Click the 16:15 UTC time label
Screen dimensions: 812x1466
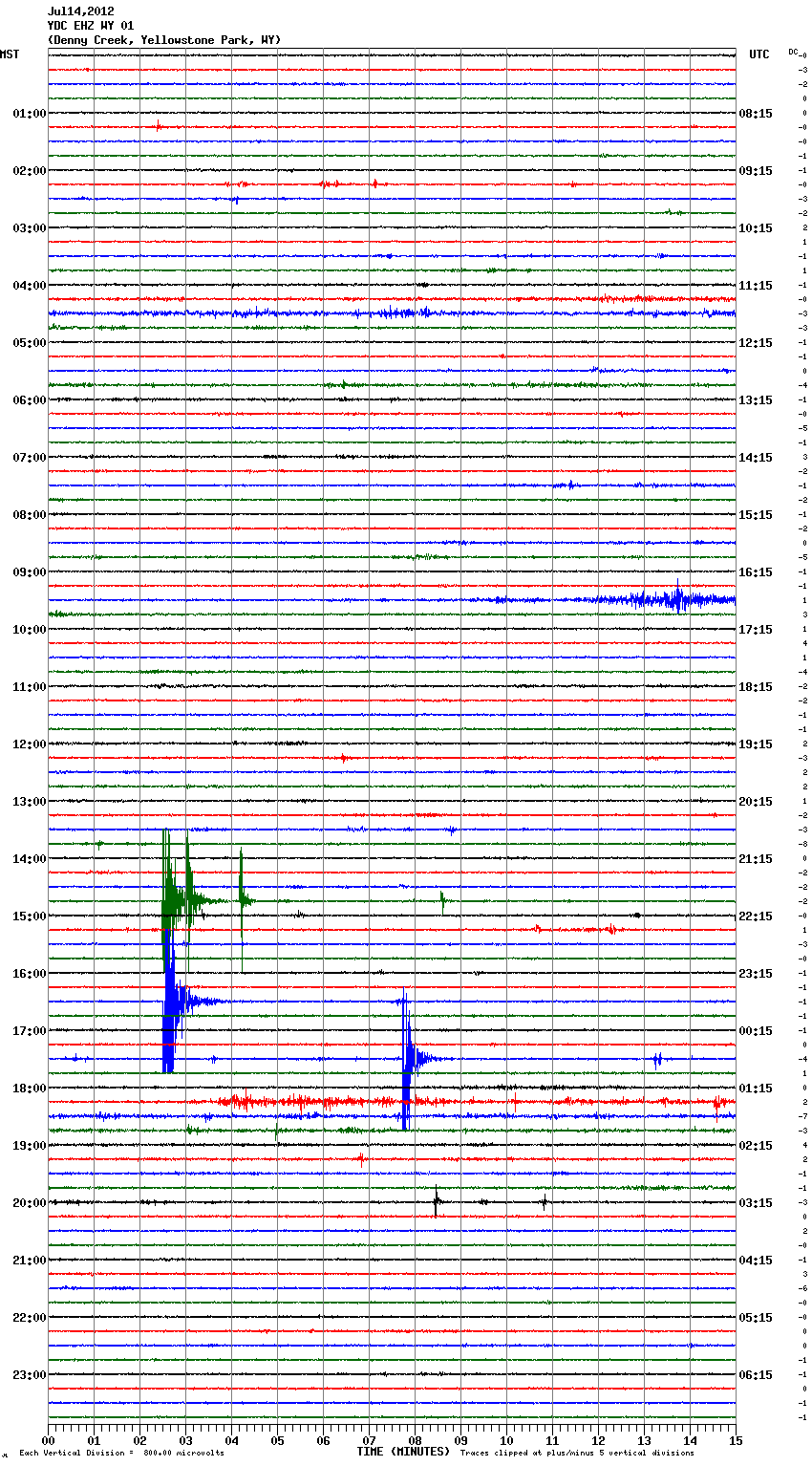tap(756, 572)
